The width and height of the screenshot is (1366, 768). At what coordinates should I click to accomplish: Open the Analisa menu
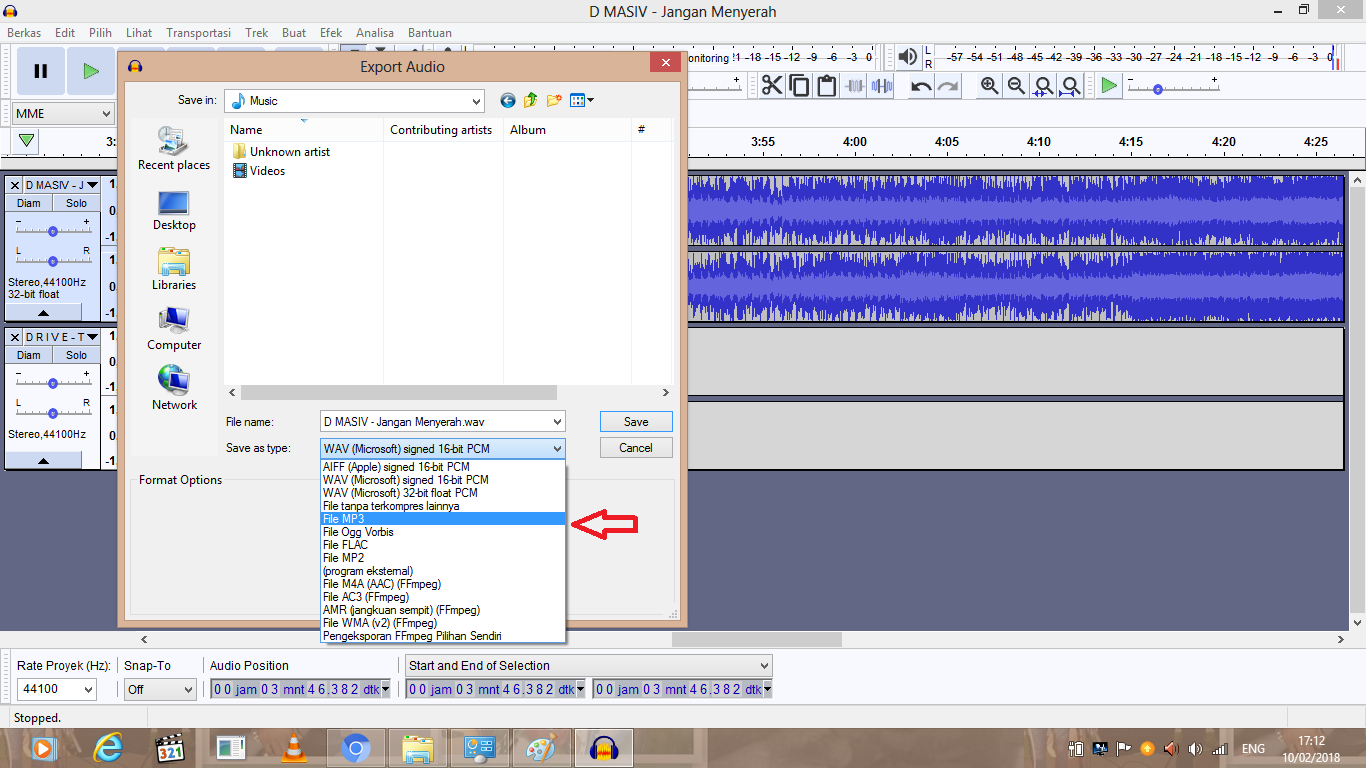[x=375, y=33]
